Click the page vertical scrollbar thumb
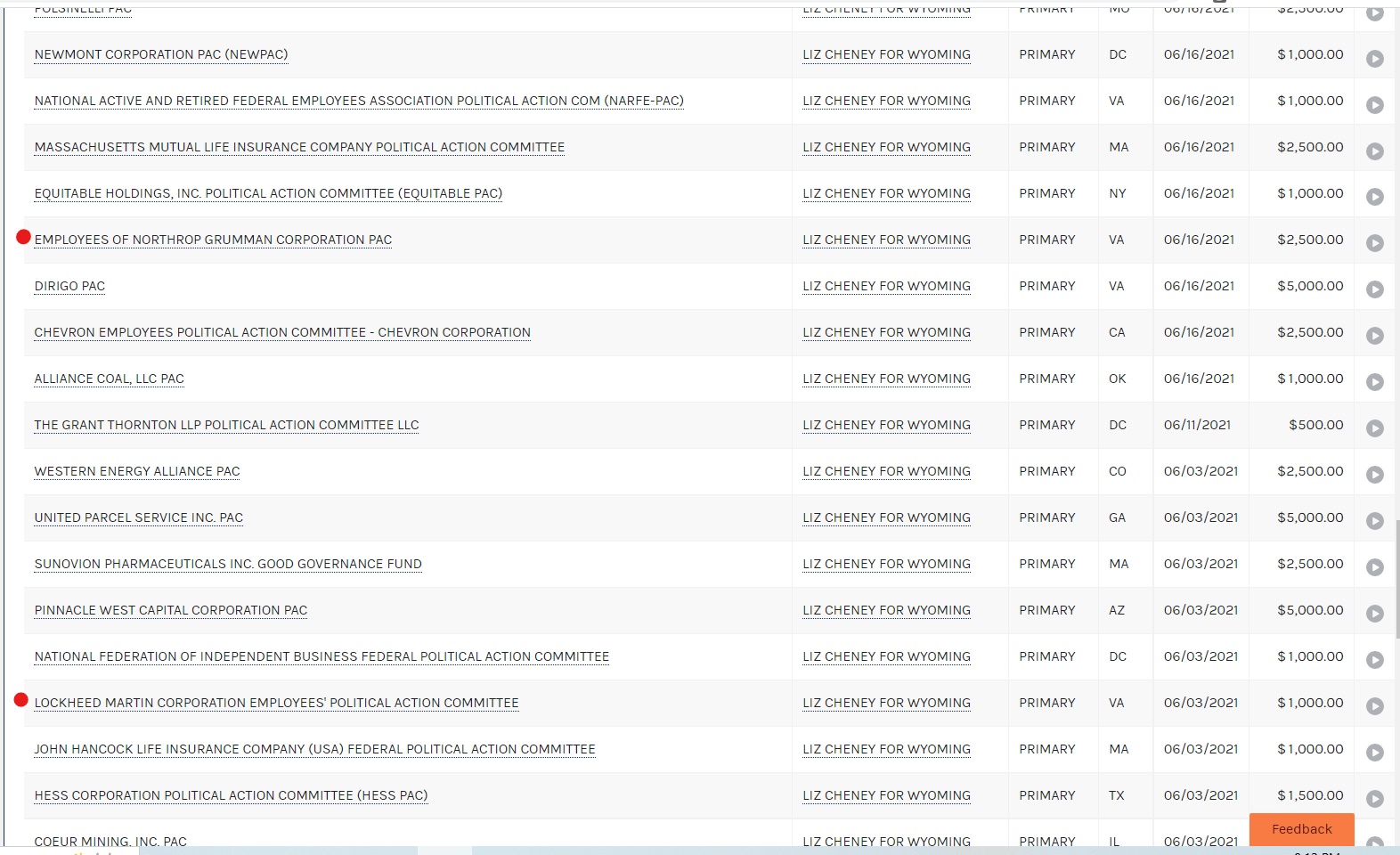This screenshot has width=1400, height=855. (1396, 579)
